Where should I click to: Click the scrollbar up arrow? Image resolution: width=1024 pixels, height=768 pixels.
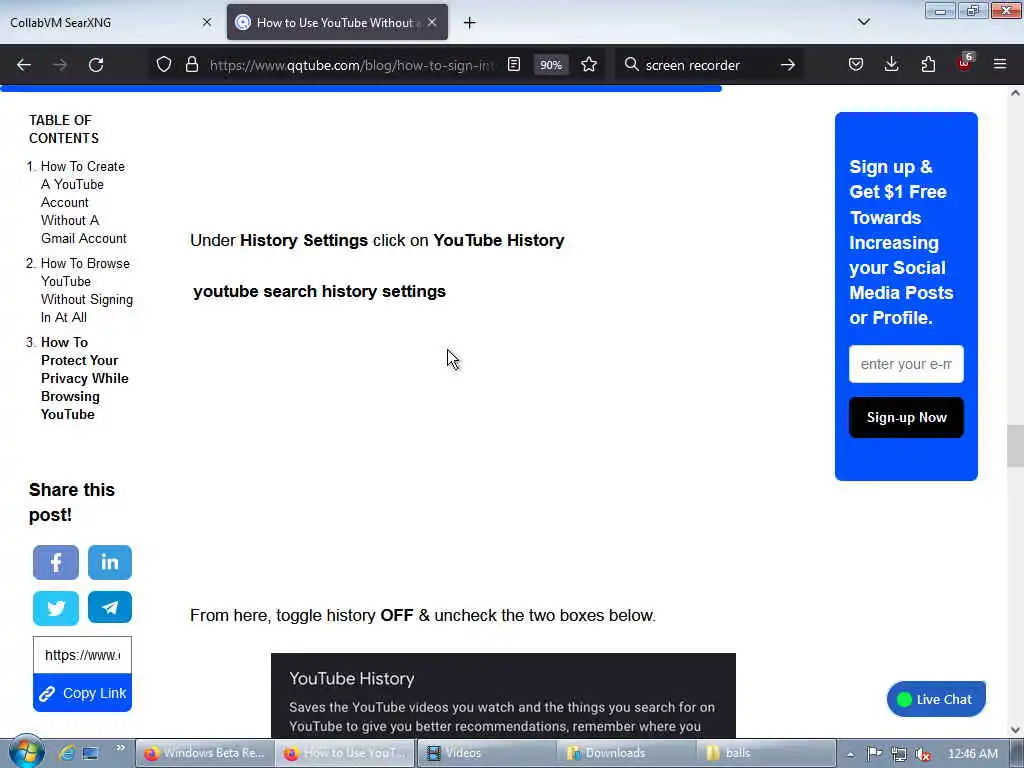[x=1015, y=93]
